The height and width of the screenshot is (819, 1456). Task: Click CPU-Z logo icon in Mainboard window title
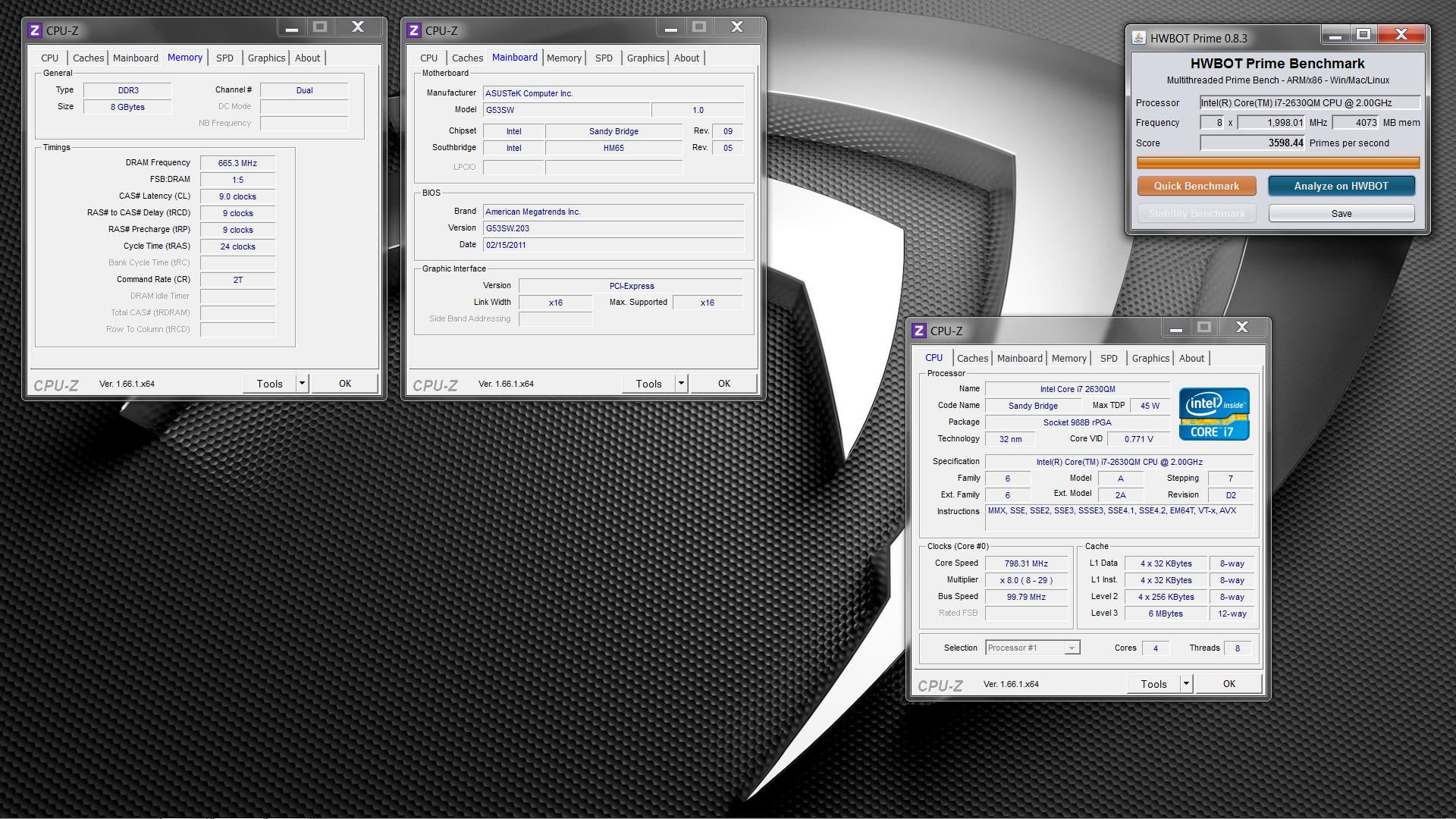[x=413, y=30]
